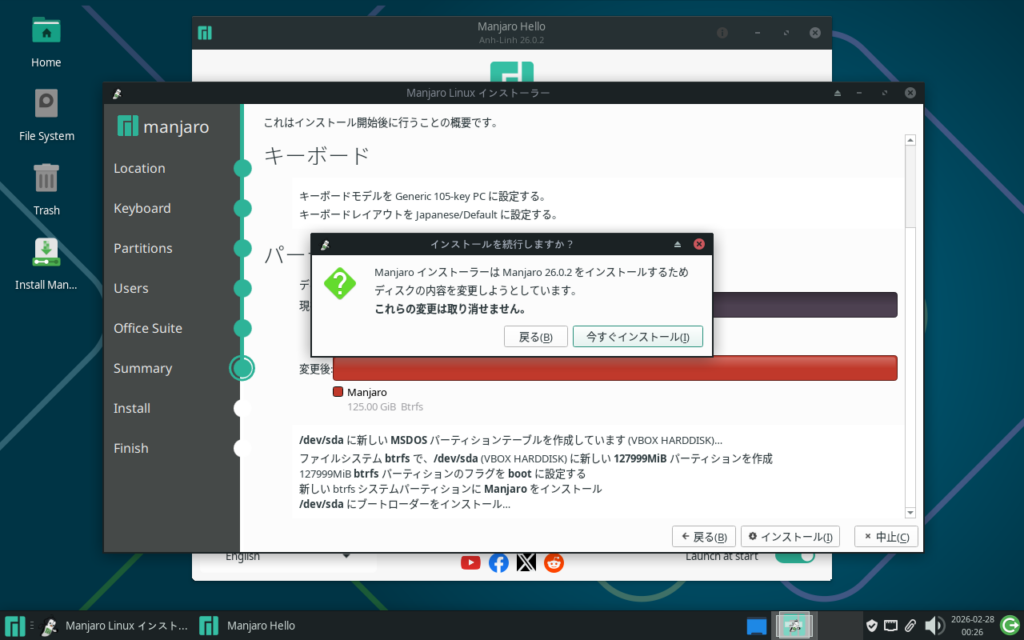The width and height of the screenshot is (1024, 640).
Task: Click the 今すぐインストール button
Action: coord(637,337)
